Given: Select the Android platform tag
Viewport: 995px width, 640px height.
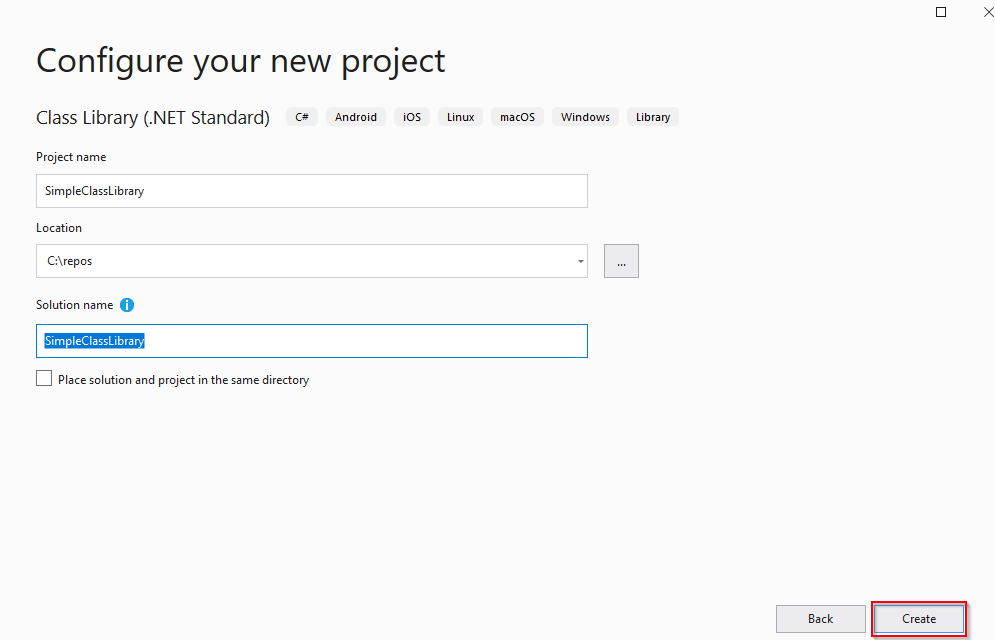Looking at the screenshot, I should point(355,116).
